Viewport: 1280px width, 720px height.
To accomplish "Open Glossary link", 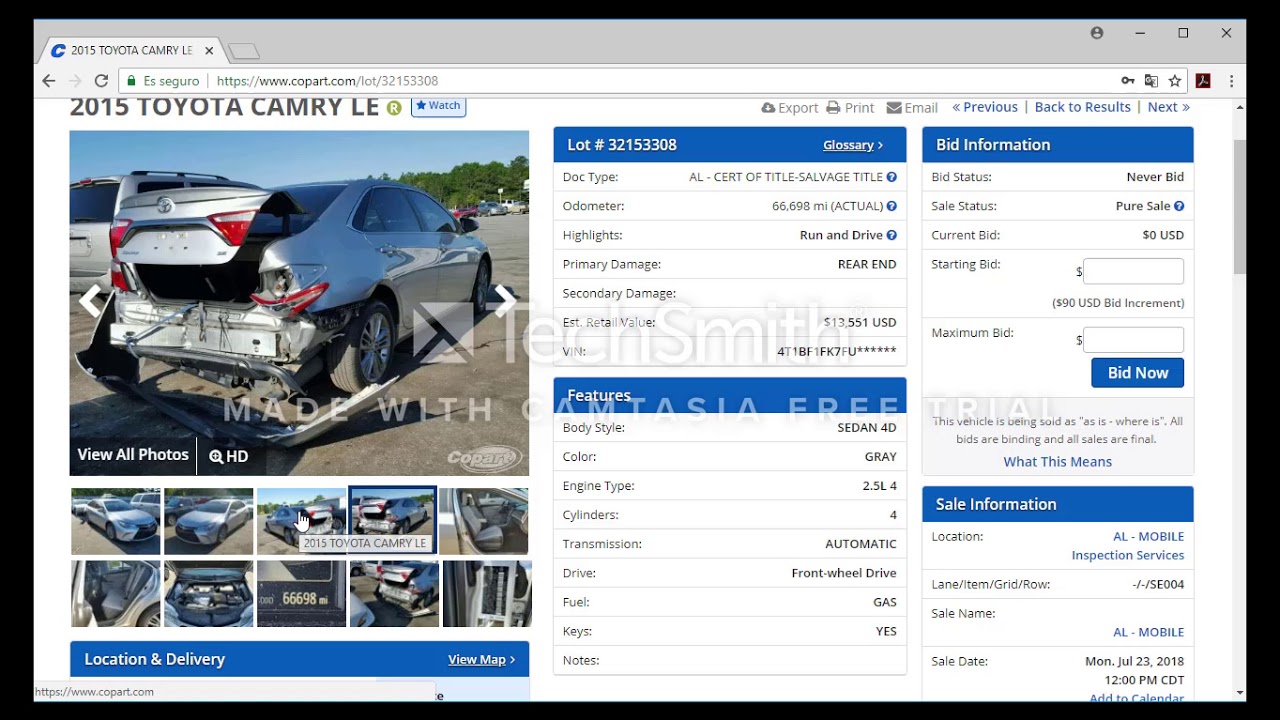I will 853,145.
